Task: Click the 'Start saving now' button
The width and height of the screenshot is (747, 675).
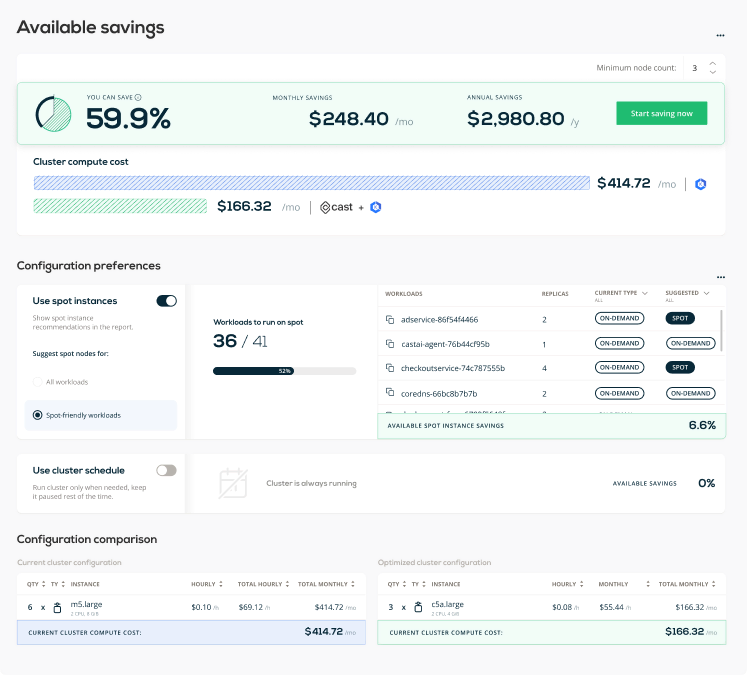Action: pos(661,113)
